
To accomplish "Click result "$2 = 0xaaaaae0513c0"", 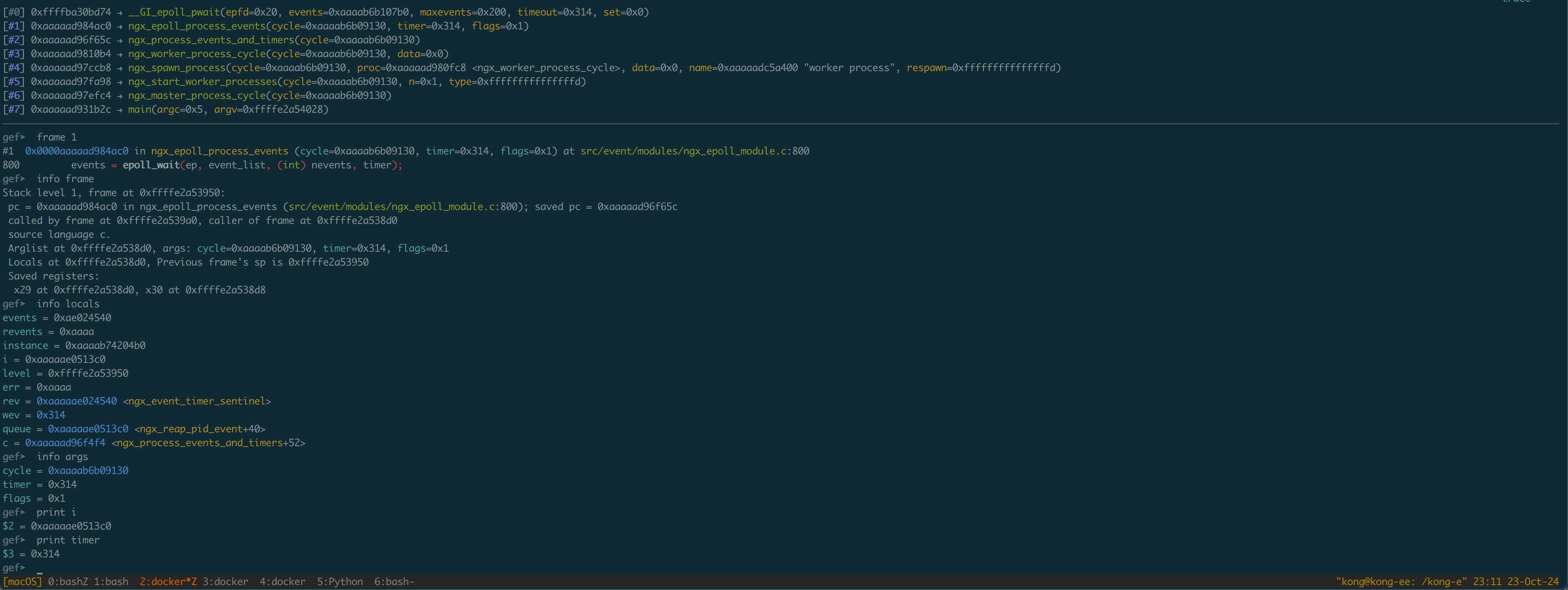I will [x=56, y=527].
